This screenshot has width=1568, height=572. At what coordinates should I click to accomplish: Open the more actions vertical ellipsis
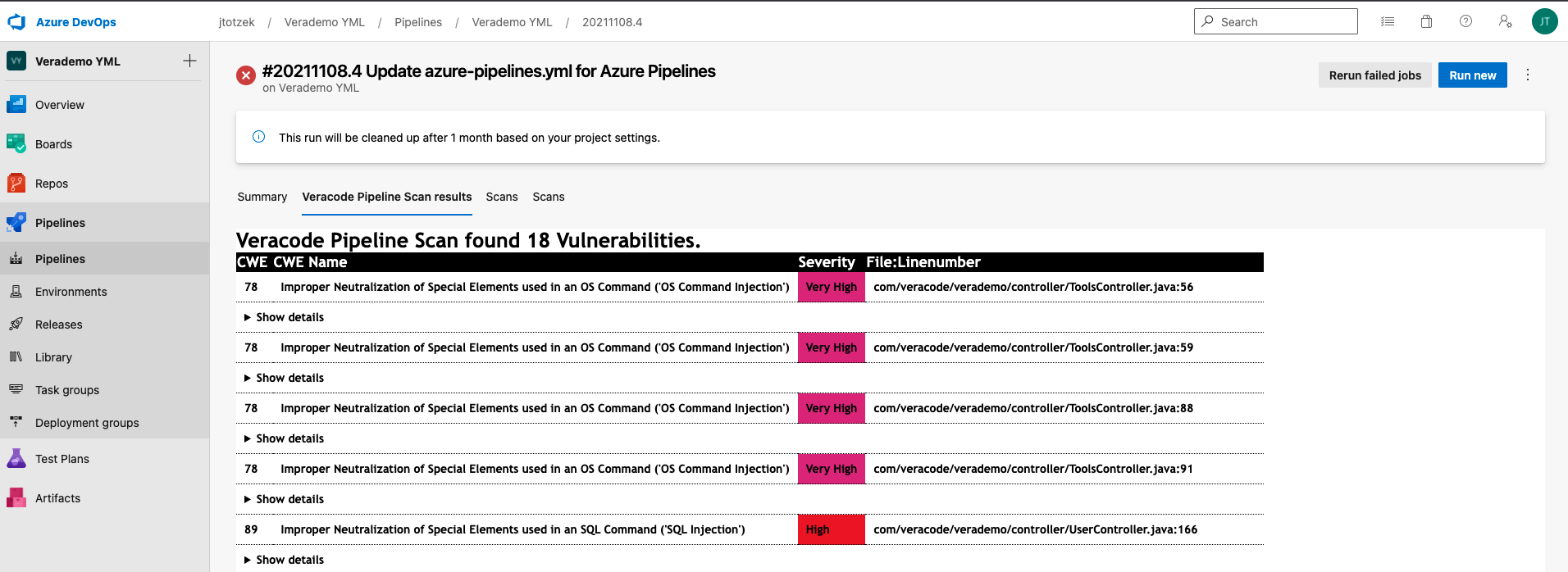(x=1527, y=75)
